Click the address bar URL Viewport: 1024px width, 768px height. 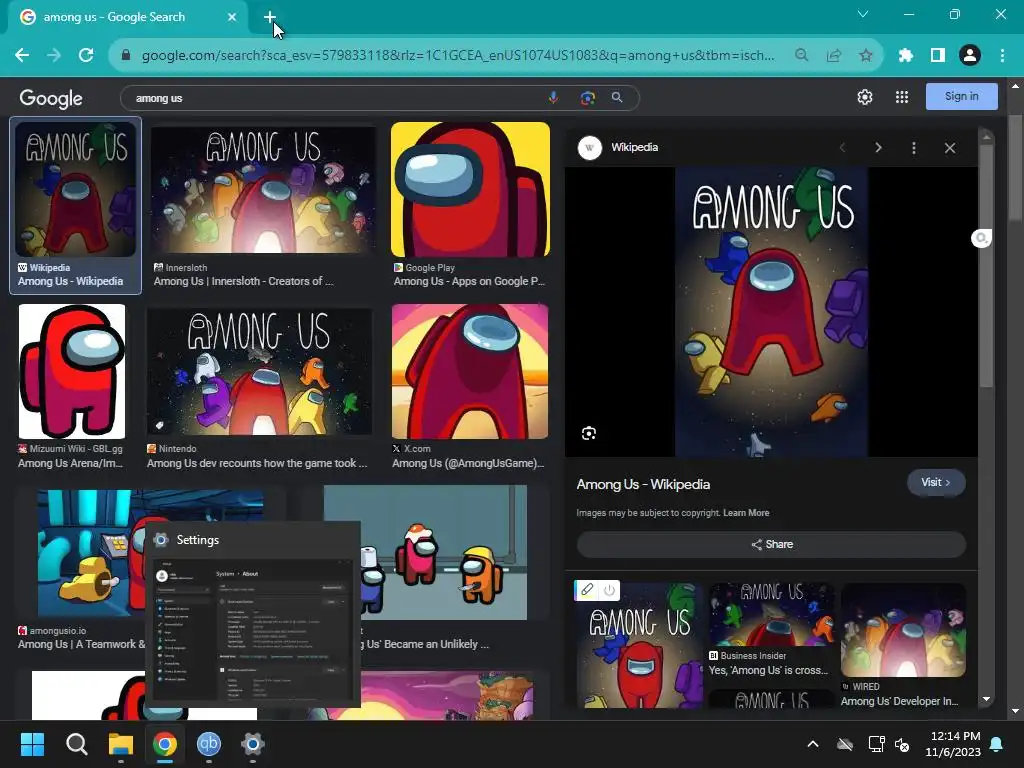(x=458, y=56)
